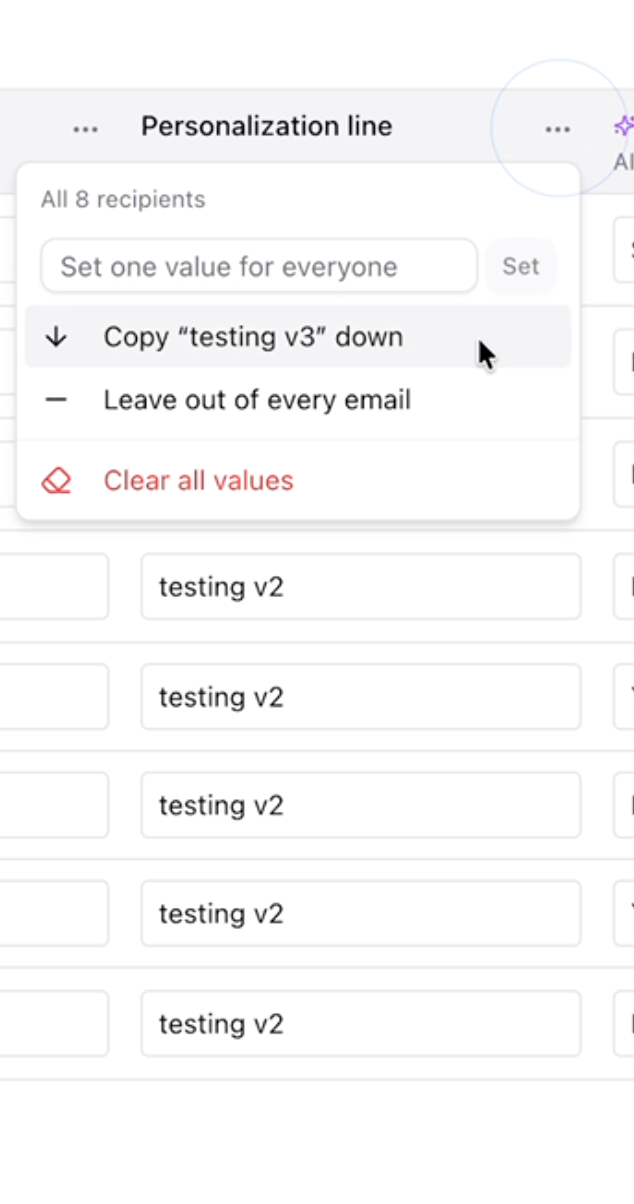This screenshot has height=1204, width=634.
Task: Open the Personalization line column options menu
Action: coord(557,129)
